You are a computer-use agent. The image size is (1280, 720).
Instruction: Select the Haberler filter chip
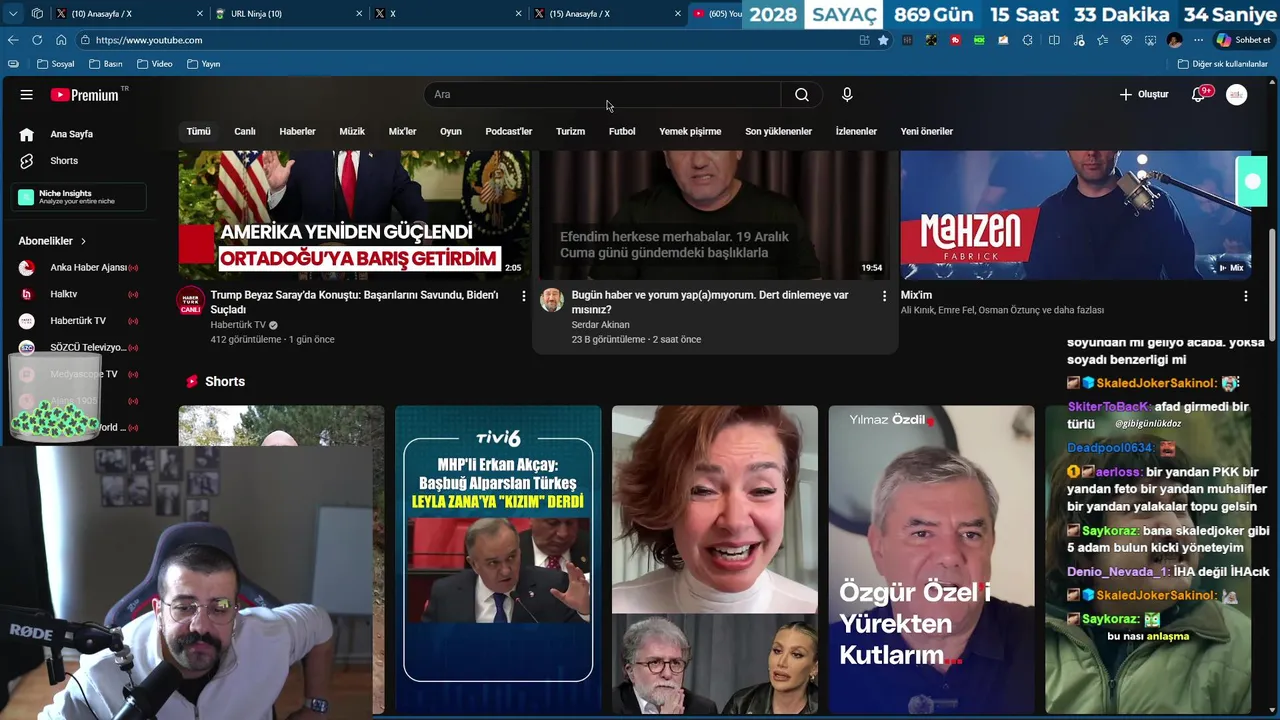click(297, 131)
